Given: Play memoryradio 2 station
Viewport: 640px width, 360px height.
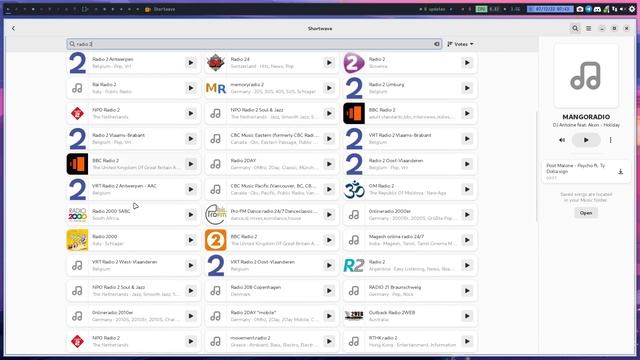Looking at the screenshot, I should click(329, 88).
